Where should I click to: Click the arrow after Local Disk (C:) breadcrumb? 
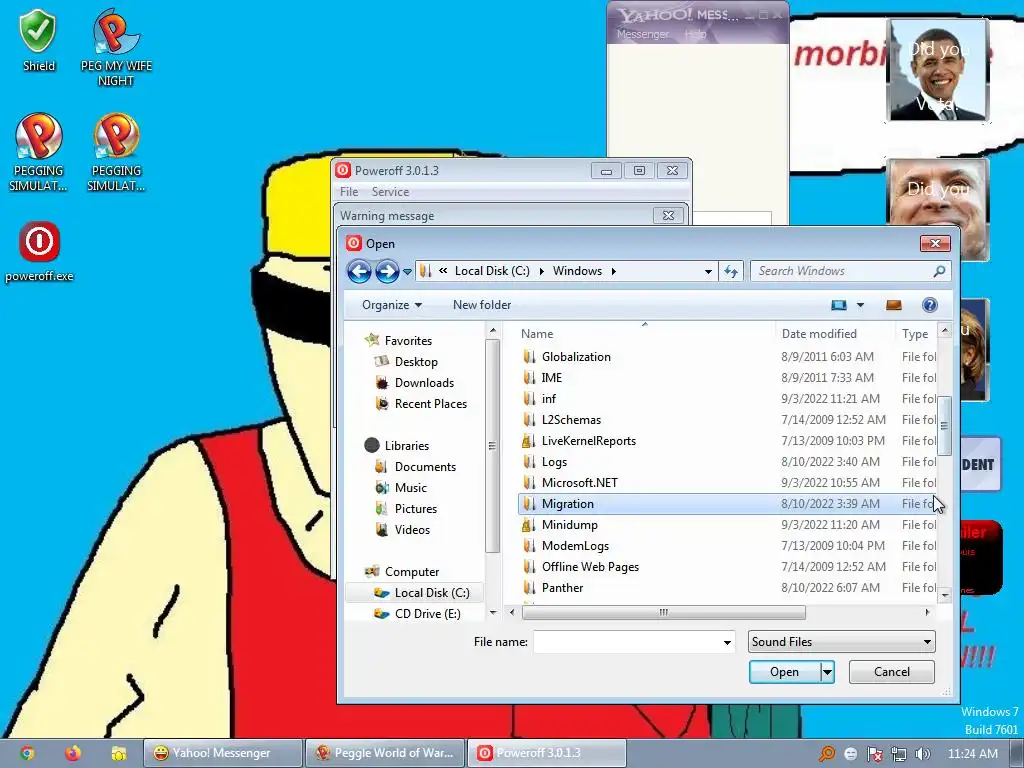[x=541, y=271]
